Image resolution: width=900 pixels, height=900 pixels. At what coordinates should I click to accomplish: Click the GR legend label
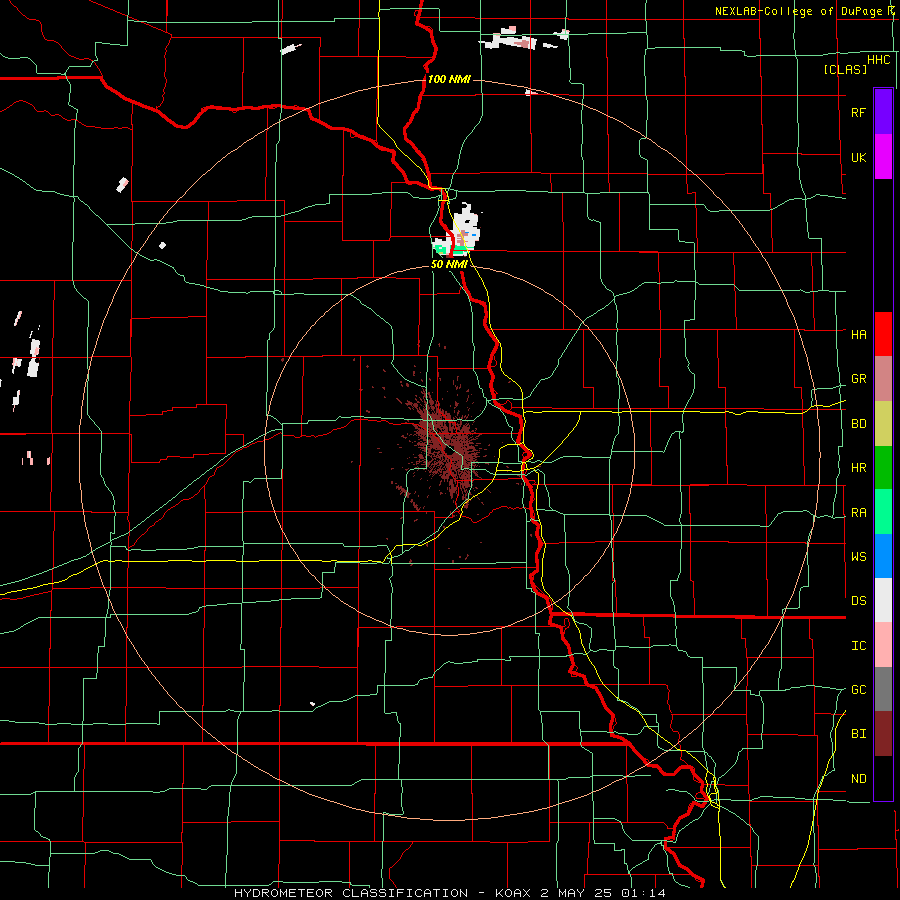point(858,379)
